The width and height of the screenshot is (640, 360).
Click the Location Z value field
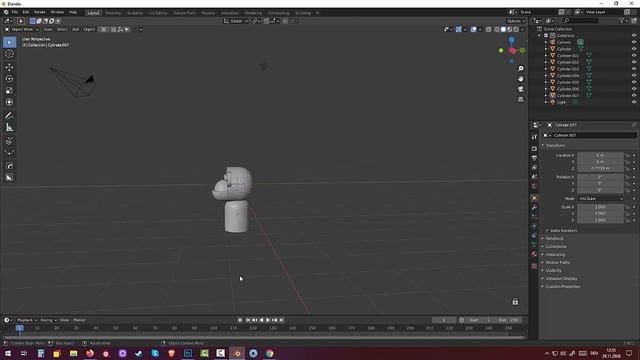(x=600, y=169)
